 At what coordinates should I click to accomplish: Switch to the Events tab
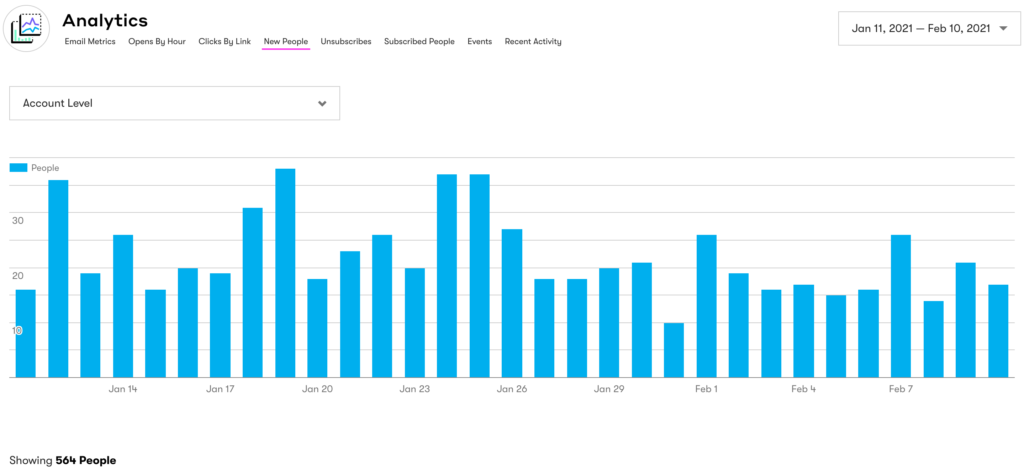coord(480,42)
